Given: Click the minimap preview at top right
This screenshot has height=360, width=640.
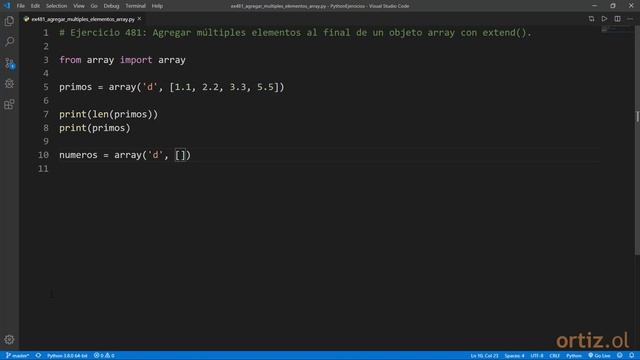Looking at the screenshot, I should coord(616,29).
